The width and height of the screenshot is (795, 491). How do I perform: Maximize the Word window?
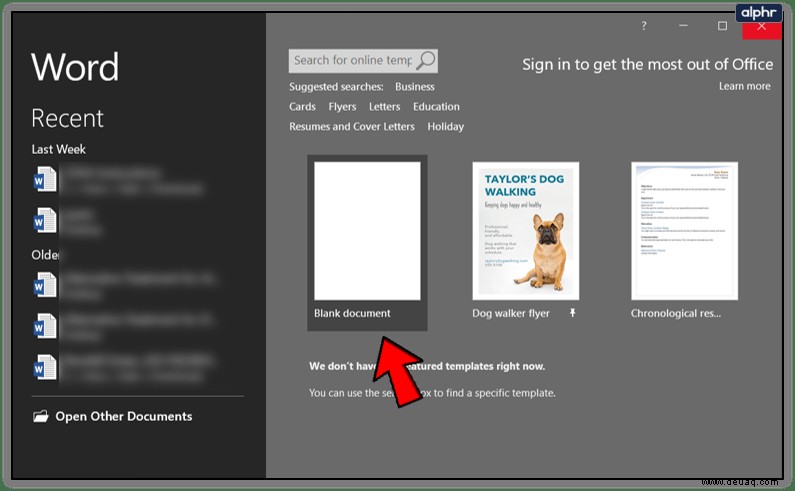coord(722,26)
